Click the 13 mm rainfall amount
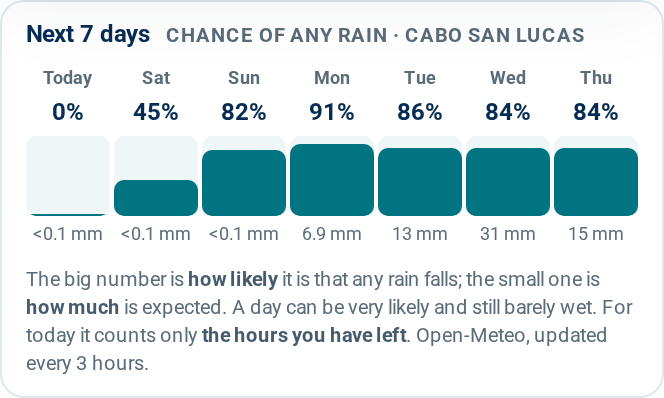This screenshot has width=664, height=398. (420, 234)
